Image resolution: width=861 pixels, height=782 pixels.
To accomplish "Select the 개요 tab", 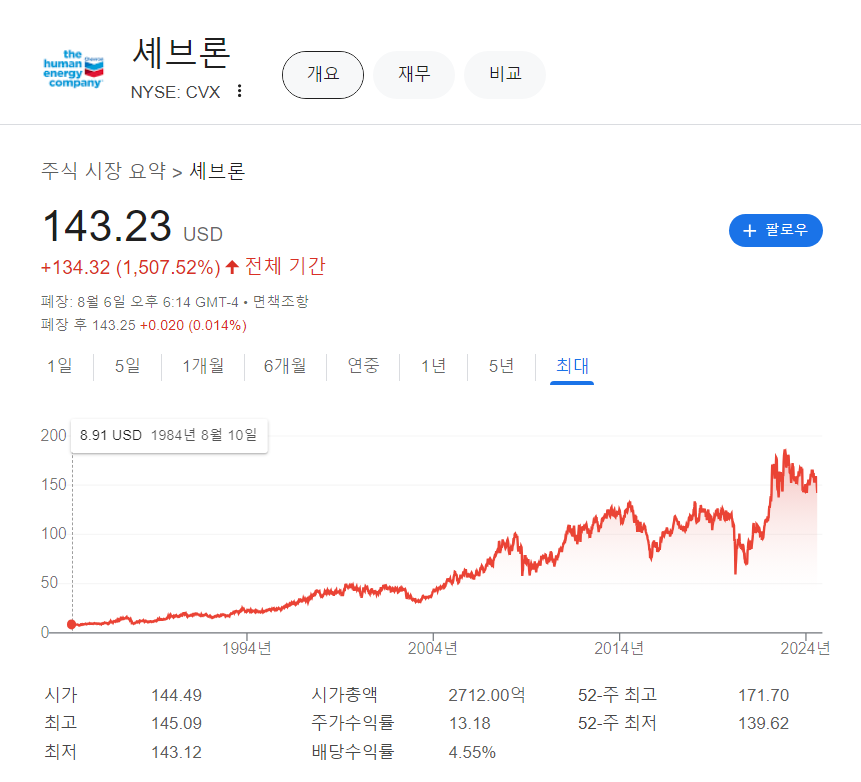I will [323, 75].
